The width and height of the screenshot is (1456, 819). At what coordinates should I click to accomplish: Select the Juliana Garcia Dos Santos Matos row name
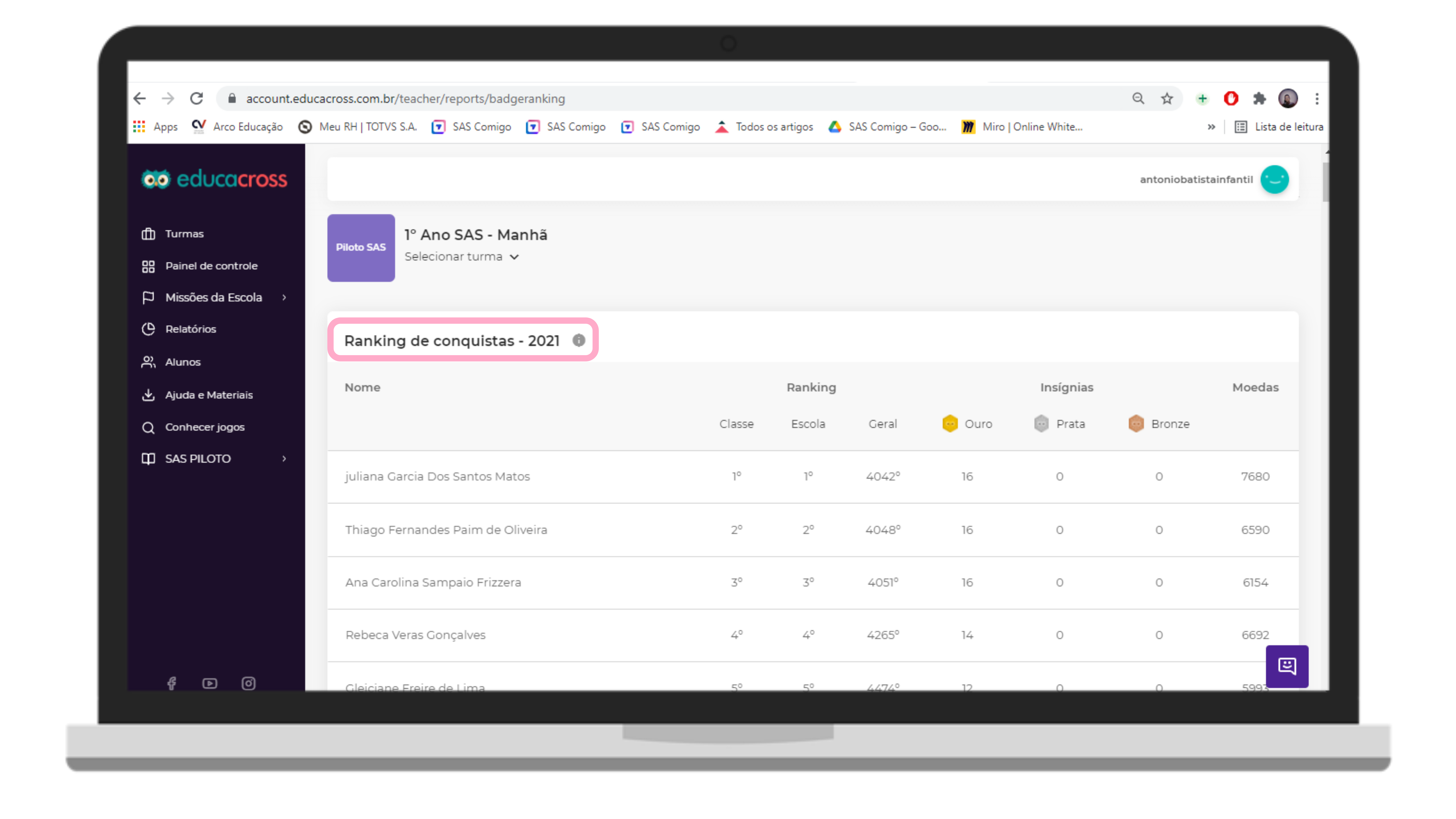click(x=438, y=476)
